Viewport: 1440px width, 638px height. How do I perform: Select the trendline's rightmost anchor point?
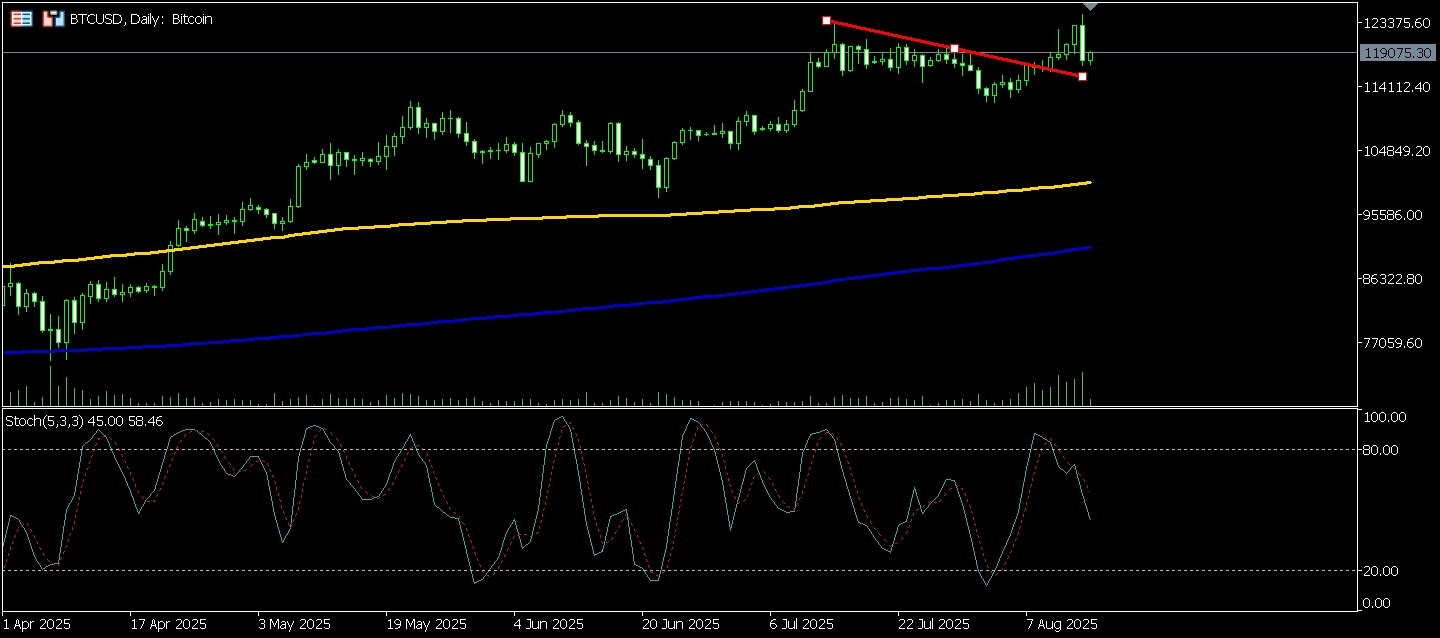(x=1082, y=77)
